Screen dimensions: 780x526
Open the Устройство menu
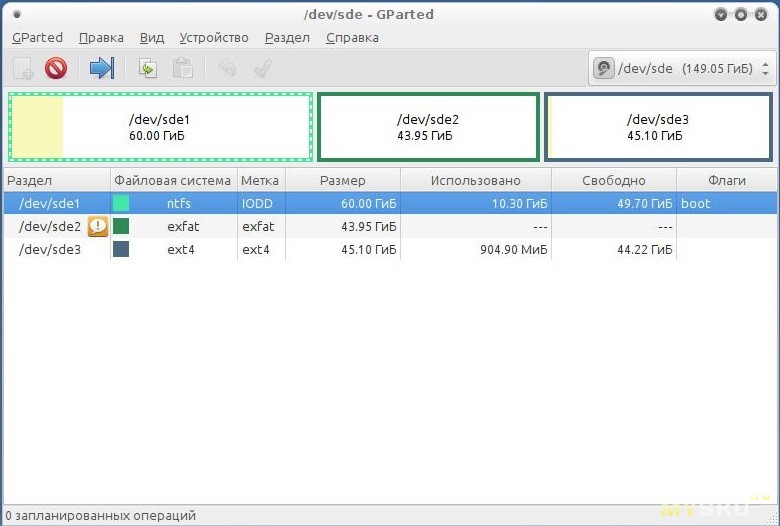pyautogui.click(x=214, y=38)
